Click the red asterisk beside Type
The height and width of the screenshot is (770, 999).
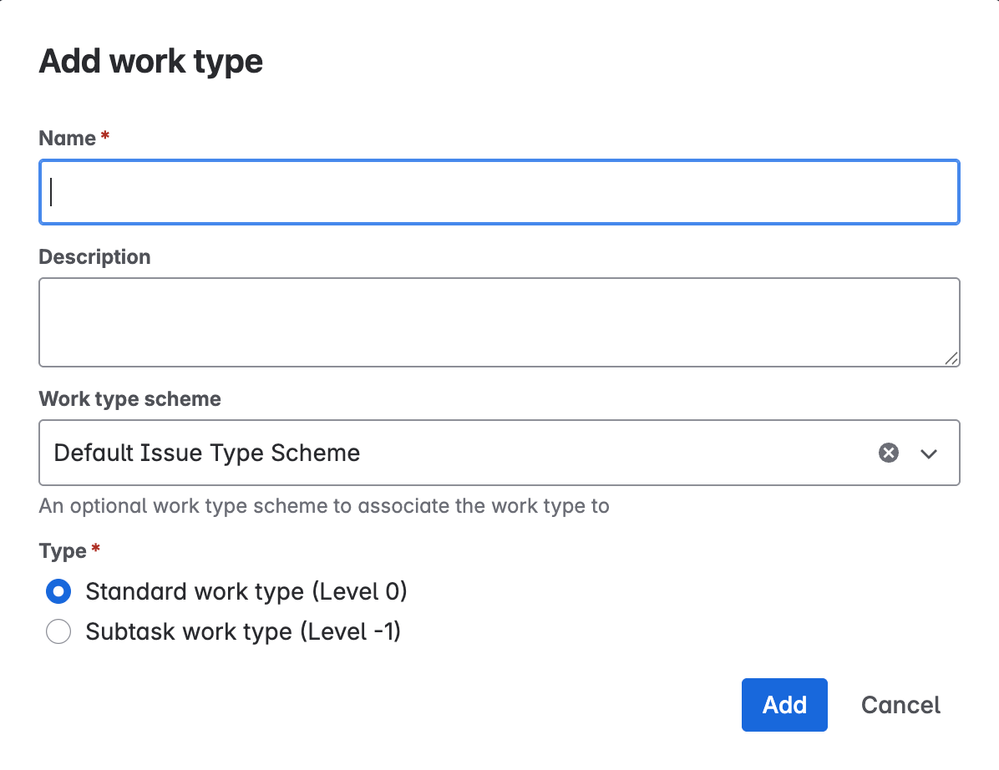[x=96, y=549]
